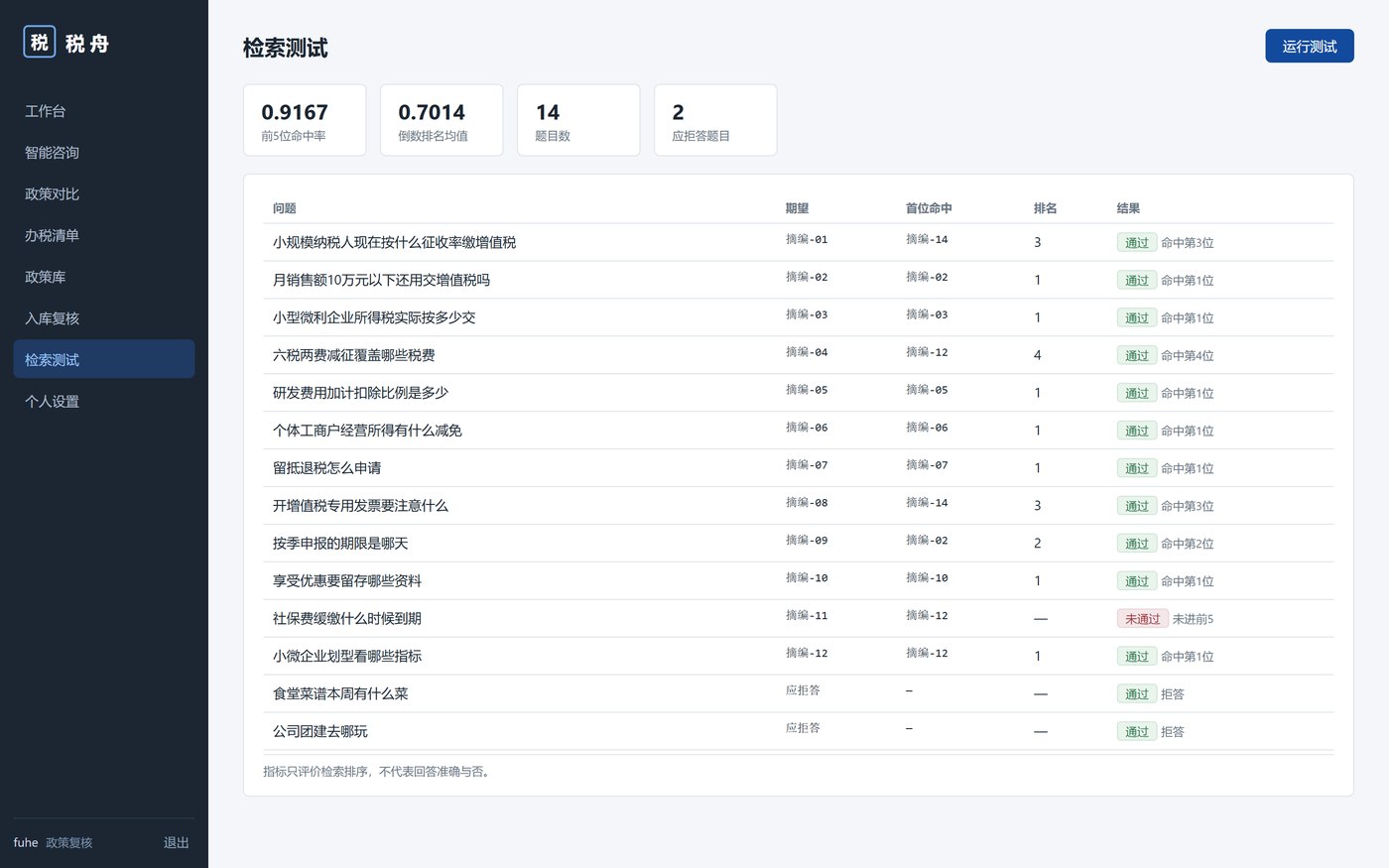Click the 倒数排名均值 0.7014 card
Image resolution: width=1389 pixels, height=868 pixels.
pos(442,120)
